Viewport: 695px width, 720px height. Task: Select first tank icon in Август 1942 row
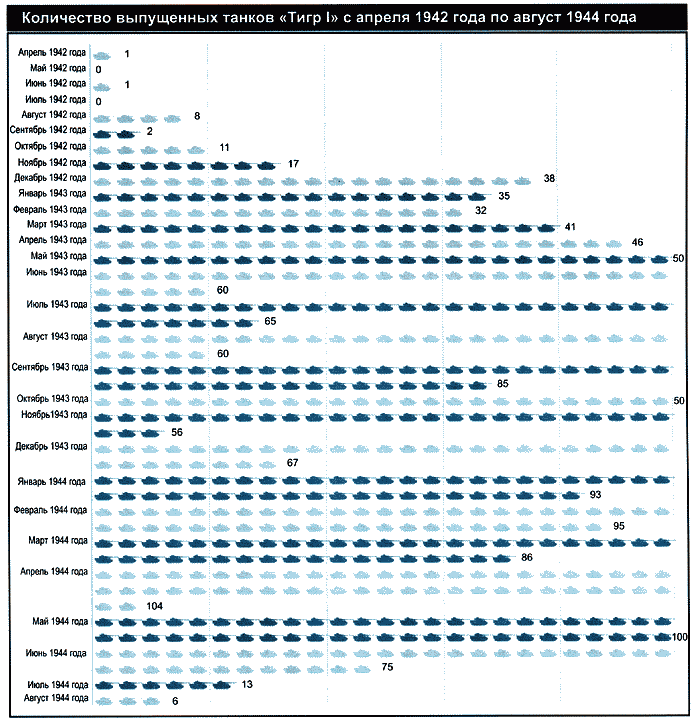coord(102,117)
